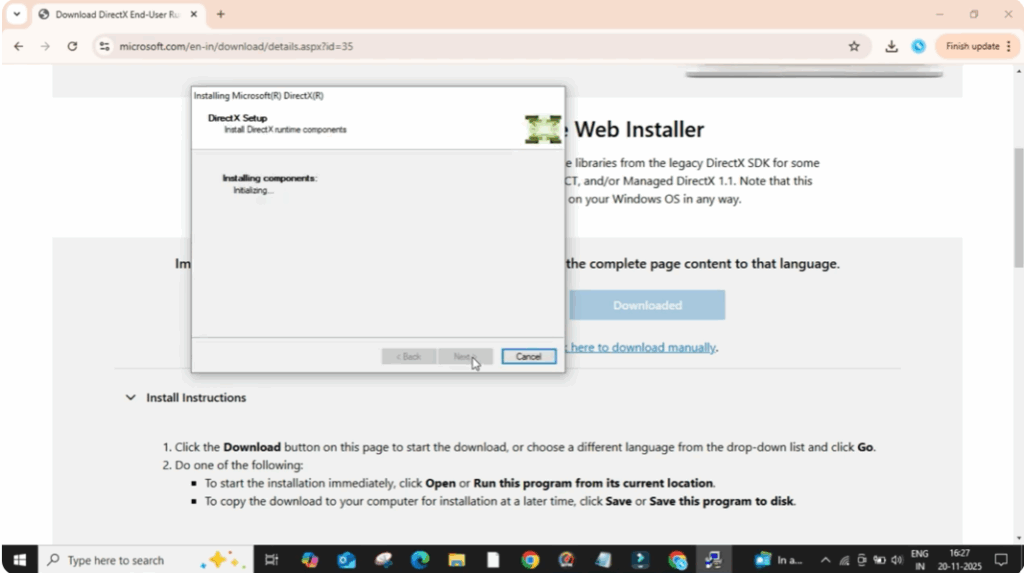Click the disabled Back button in DirectX Setup
Screen dimensions: 1024x573
[408, 357]
